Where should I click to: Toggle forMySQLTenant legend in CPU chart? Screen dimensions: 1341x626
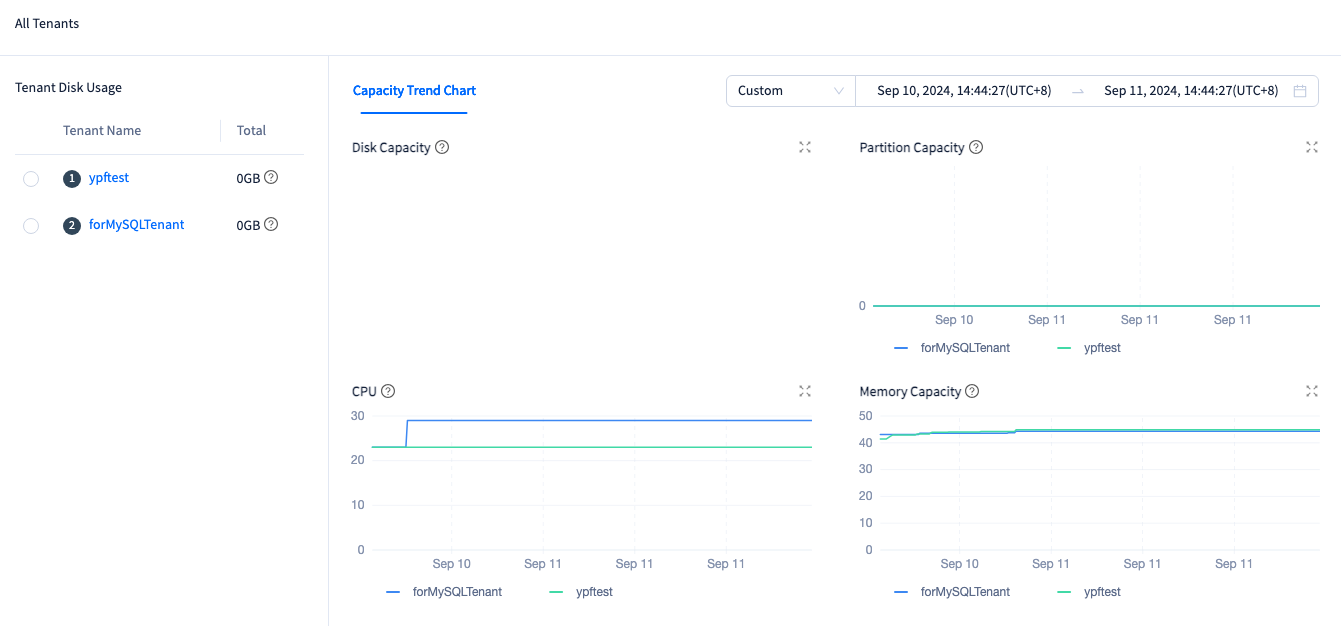click(x=445, y=592)
